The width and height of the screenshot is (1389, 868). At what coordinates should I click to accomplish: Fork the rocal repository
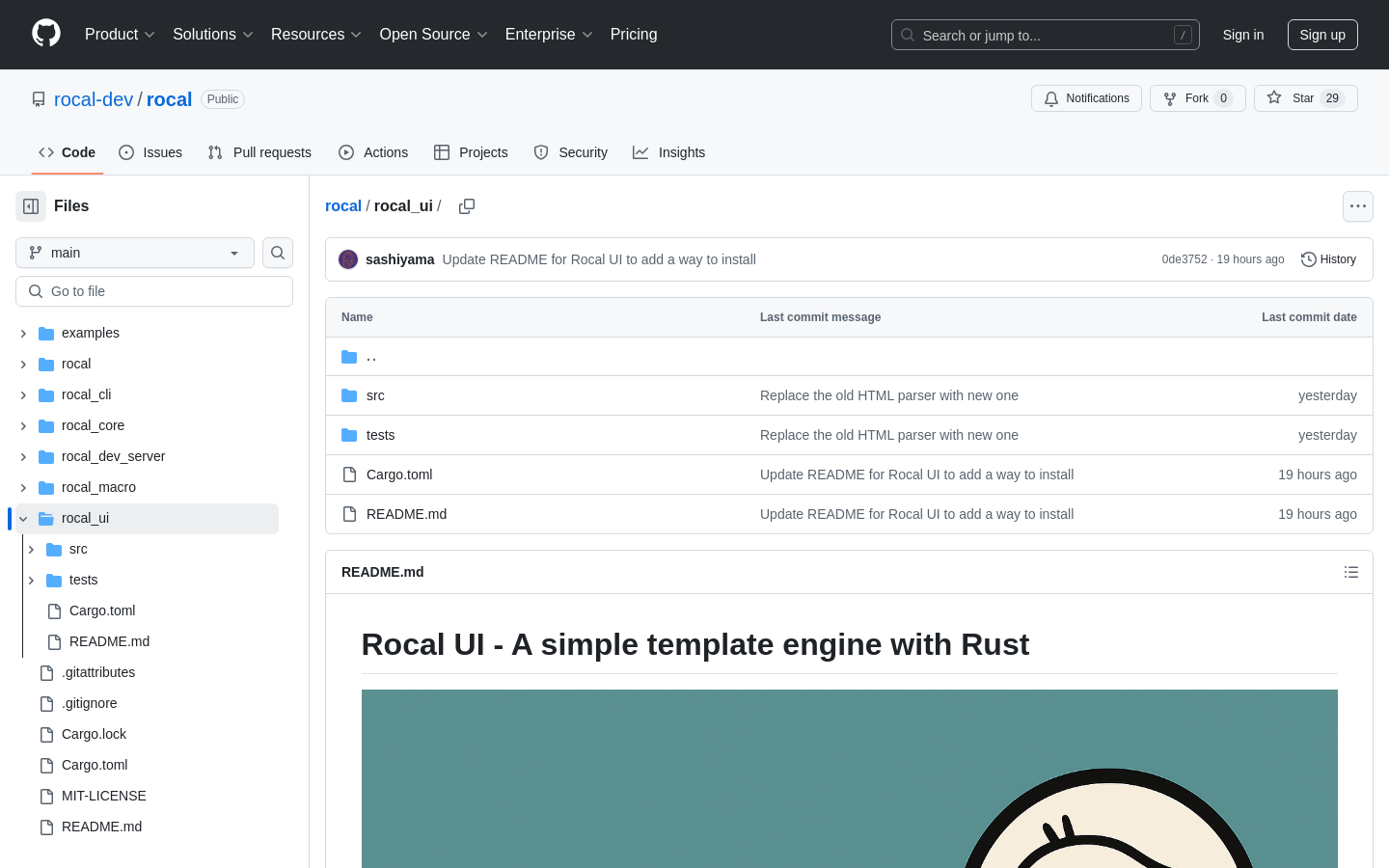click(x=1197, y=98)
